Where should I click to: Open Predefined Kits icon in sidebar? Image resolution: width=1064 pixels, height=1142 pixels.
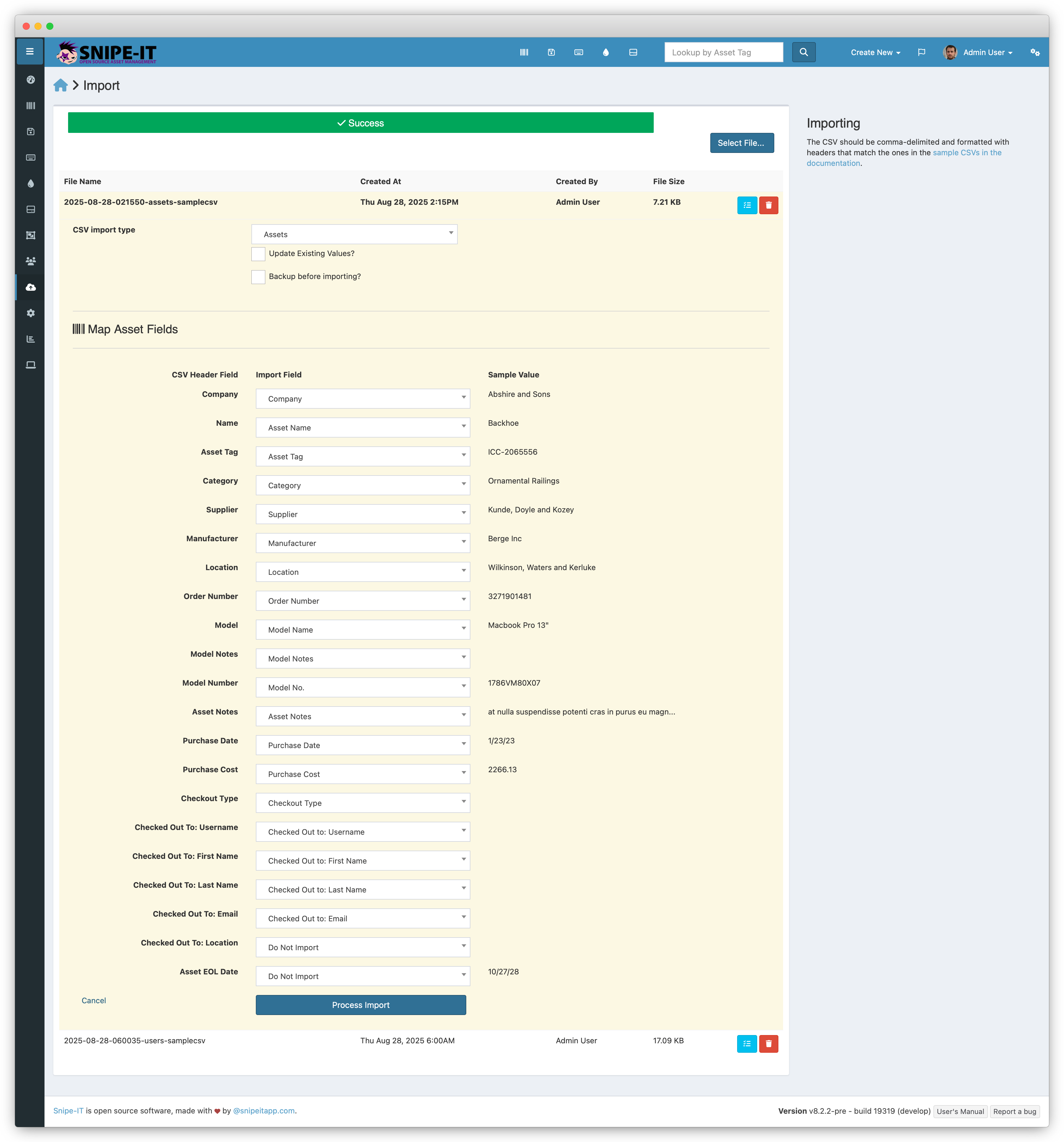pyautogui.click(x=30, y=235)
